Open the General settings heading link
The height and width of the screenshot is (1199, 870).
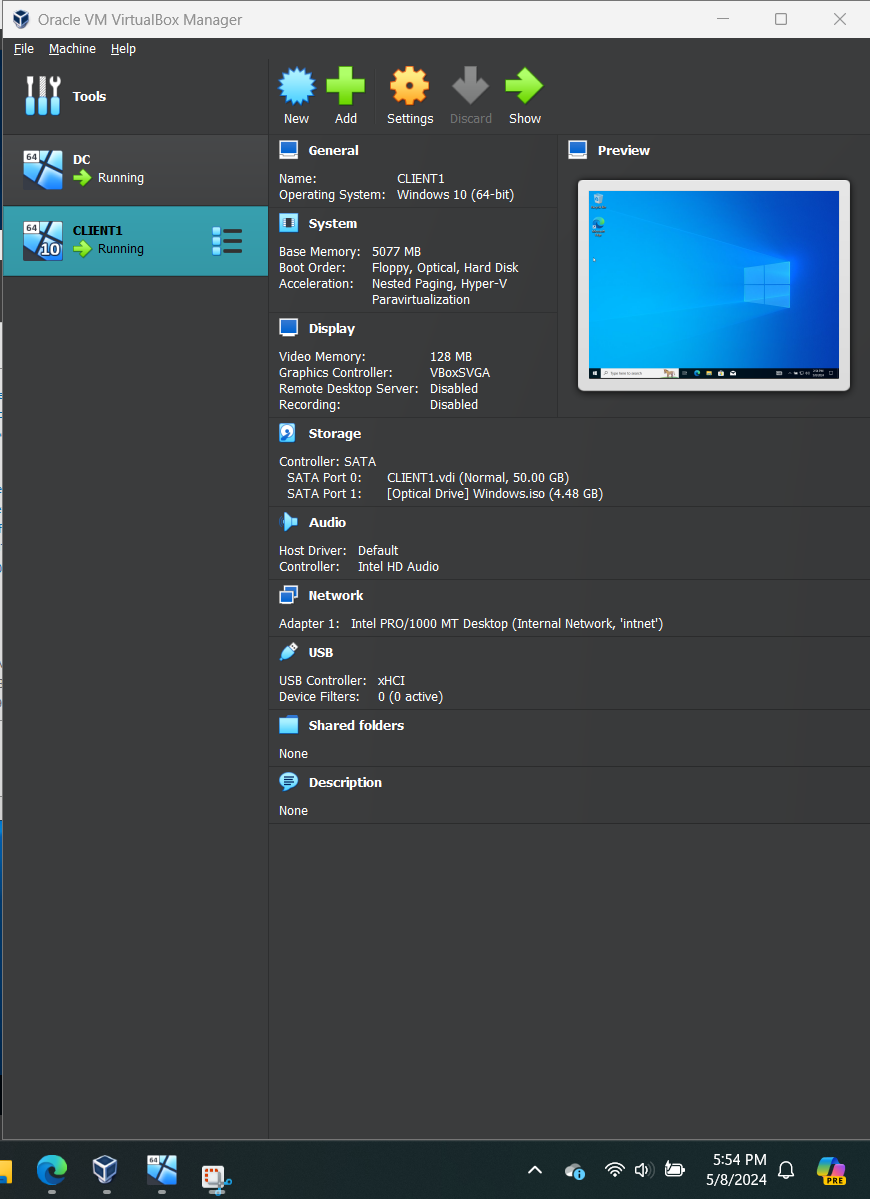pyautogui.click(x=333, y=151)
